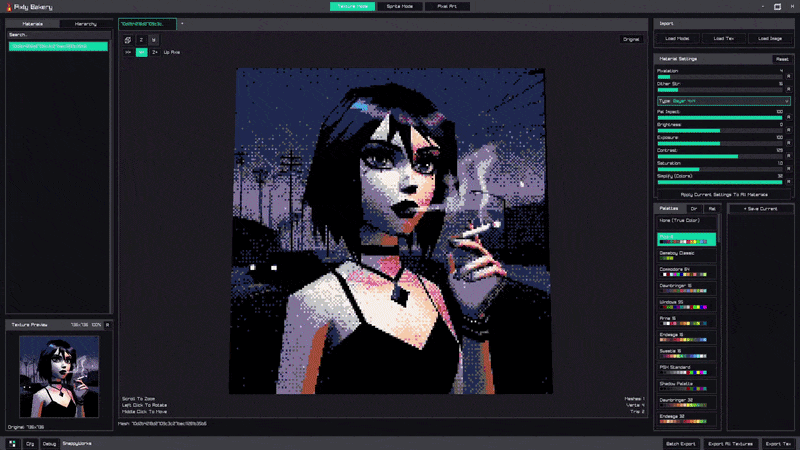
Task: Select the Endesga 16 palette
Action: (686, 337)
